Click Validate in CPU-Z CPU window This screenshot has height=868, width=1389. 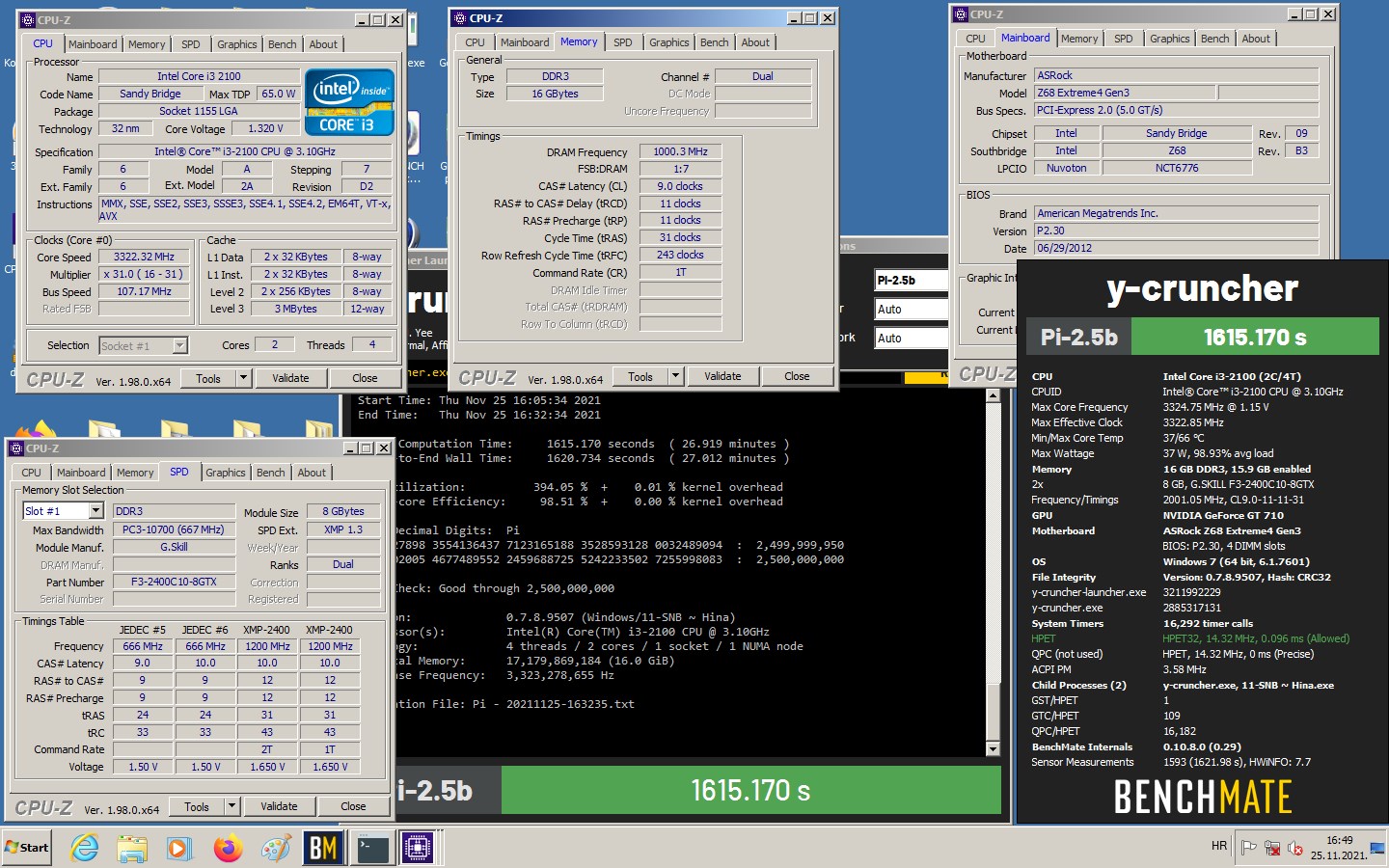[290, 378]
